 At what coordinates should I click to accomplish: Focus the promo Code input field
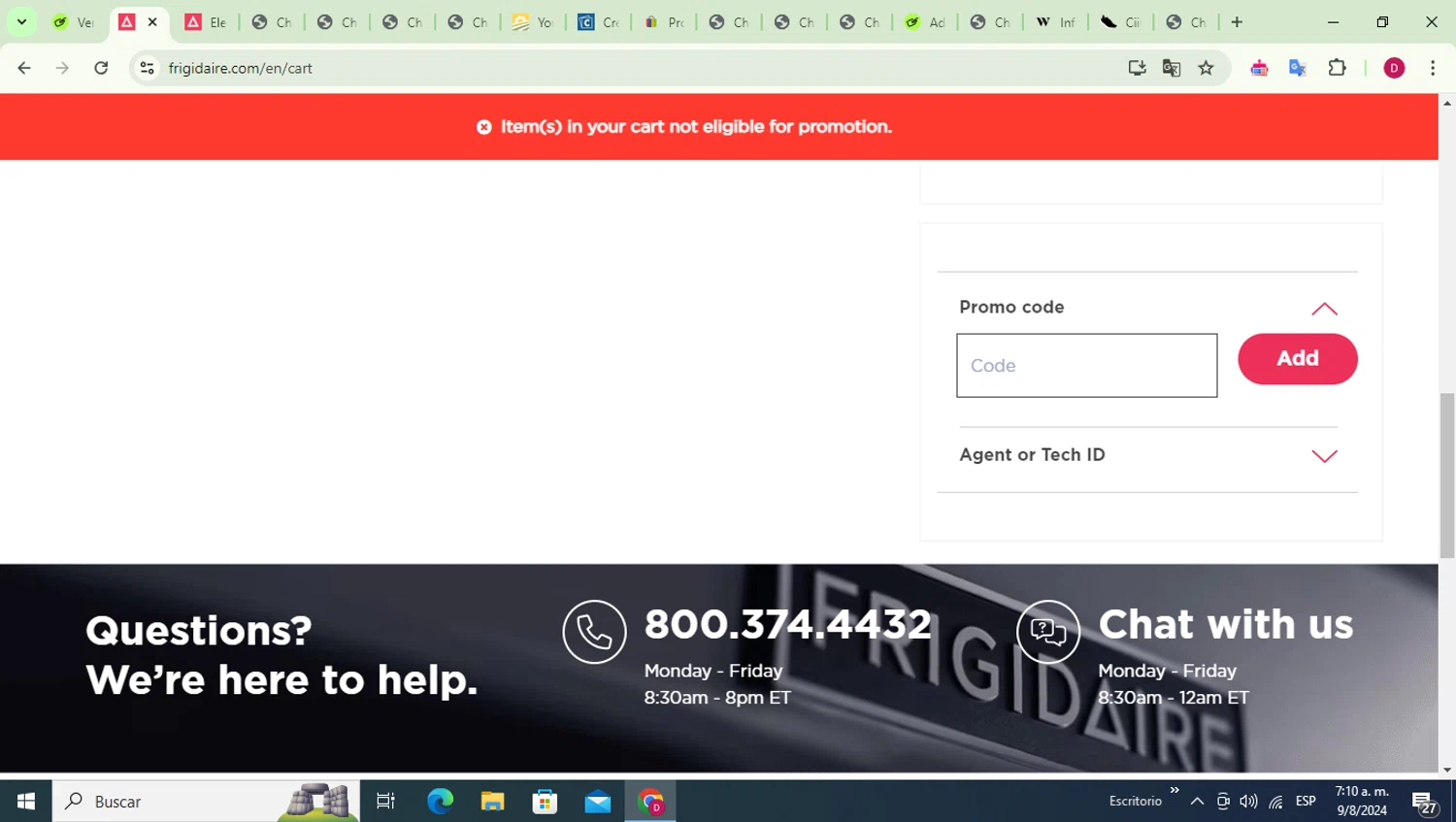pos(1086,366)
